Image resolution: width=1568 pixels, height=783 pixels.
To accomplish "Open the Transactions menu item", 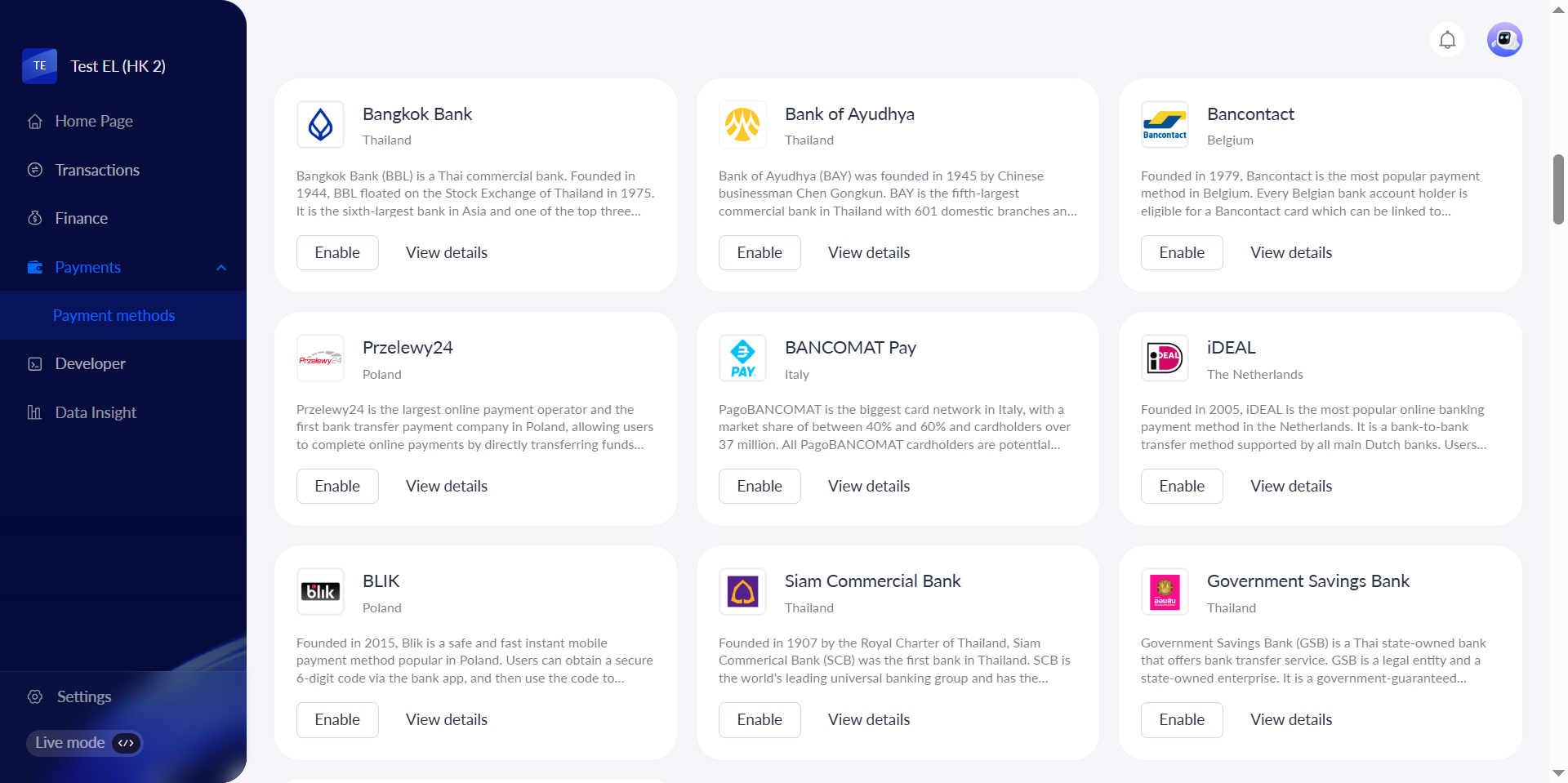I will [97, 170].
